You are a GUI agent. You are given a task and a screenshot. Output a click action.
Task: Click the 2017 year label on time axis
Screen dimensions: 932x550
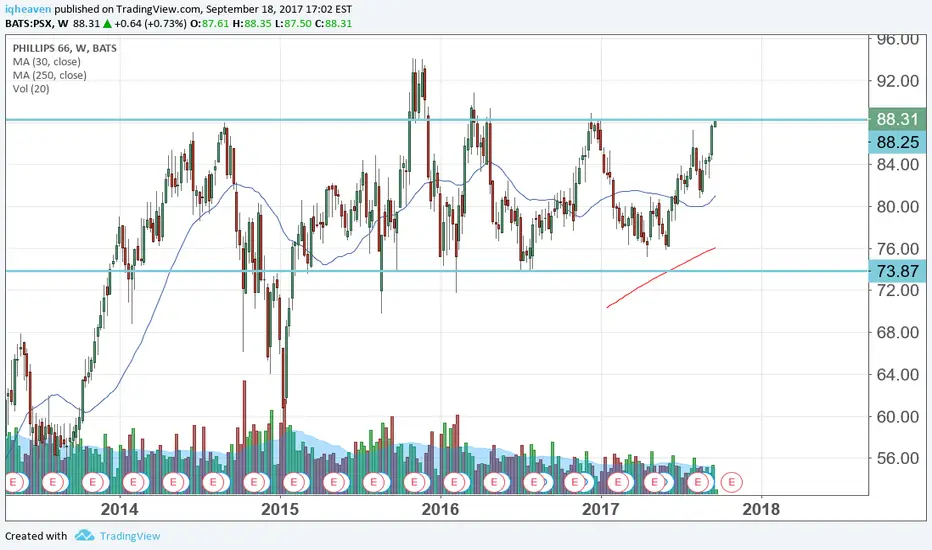[x=600, y=509]
